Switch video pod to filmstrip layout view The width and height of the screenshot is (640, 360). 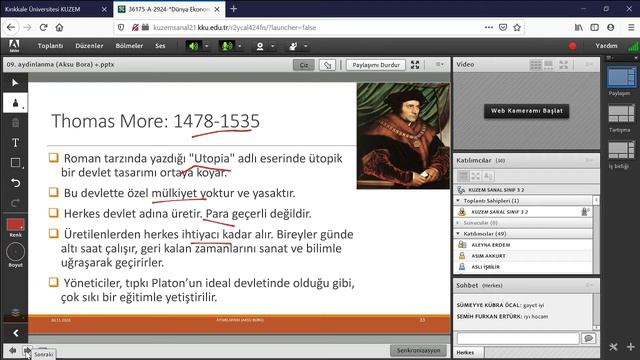coord(549,64)
